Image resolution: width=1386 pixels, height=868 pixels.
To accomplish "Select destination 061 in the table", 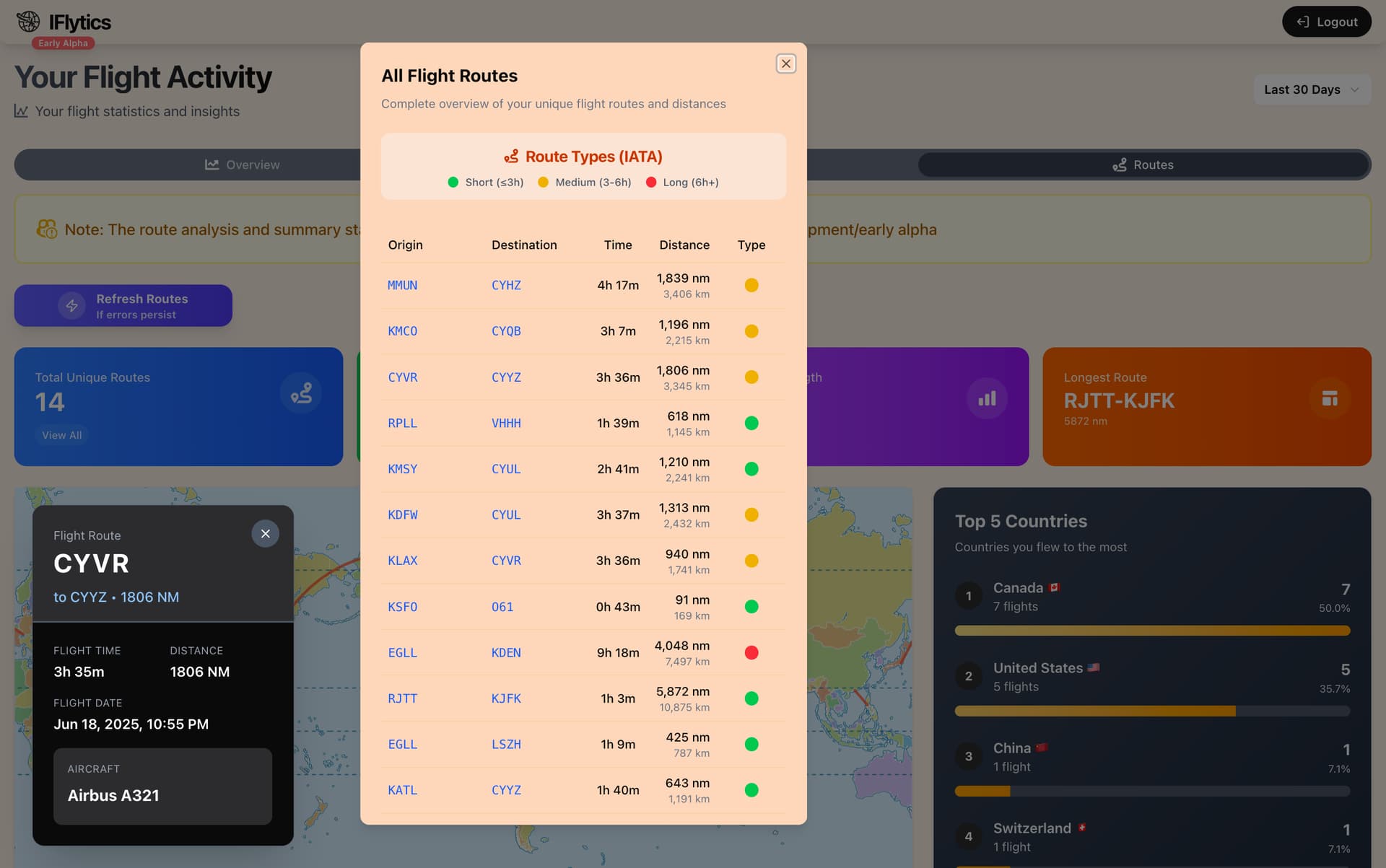I will click(x=502, y=607).
